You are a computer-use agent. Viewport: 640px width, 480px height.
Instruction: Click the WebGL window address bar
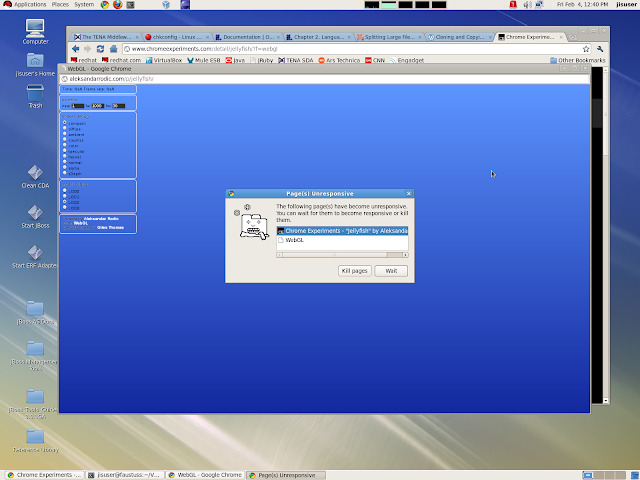pos(324,79)
